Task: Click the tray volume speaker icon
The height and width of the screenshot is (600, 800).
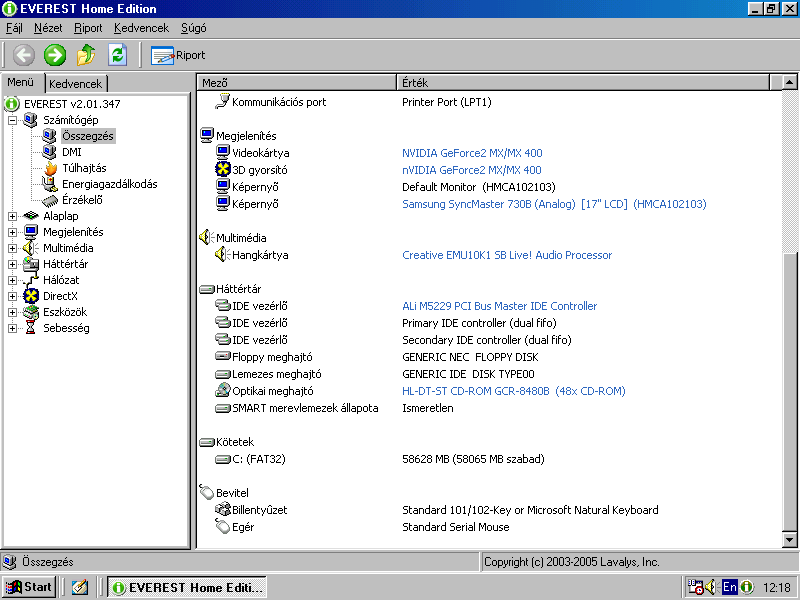Action: tap(712, 587)
